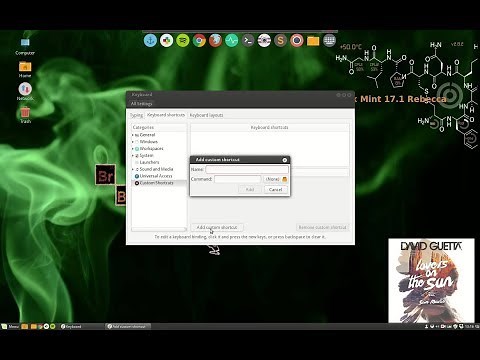Image resolution: width=480 pixels, height=360 pixels.
Task: Select the Add custom shortcut taskbar entry
Action: pos(128,326)
